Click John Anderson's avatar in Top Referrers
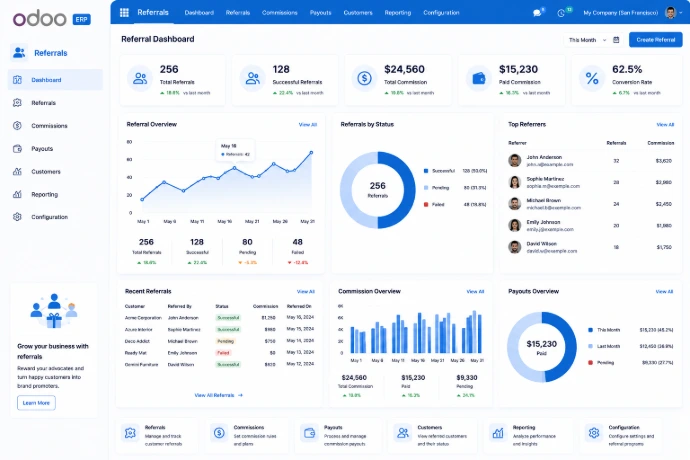This screenshot has height=460, width=690. tap(514, 160)
